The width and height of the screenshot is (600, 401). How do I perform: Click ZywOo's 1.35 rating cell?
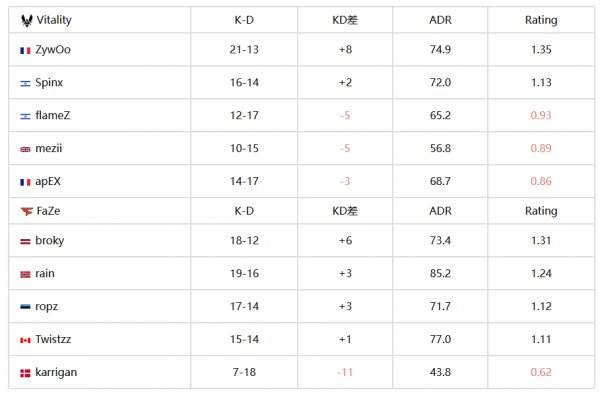click(x=541, y=50)
